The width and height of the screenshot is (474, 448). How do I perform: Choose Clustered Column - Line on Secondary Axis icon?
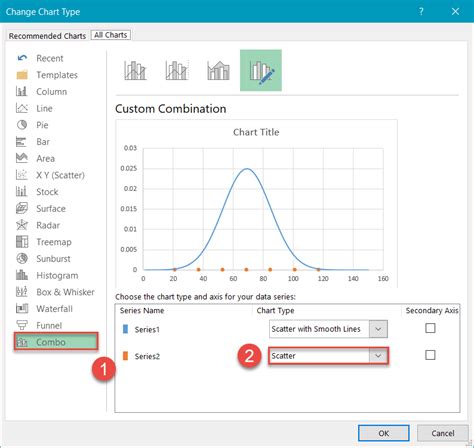pyautogui.click(x=177, y=70)
